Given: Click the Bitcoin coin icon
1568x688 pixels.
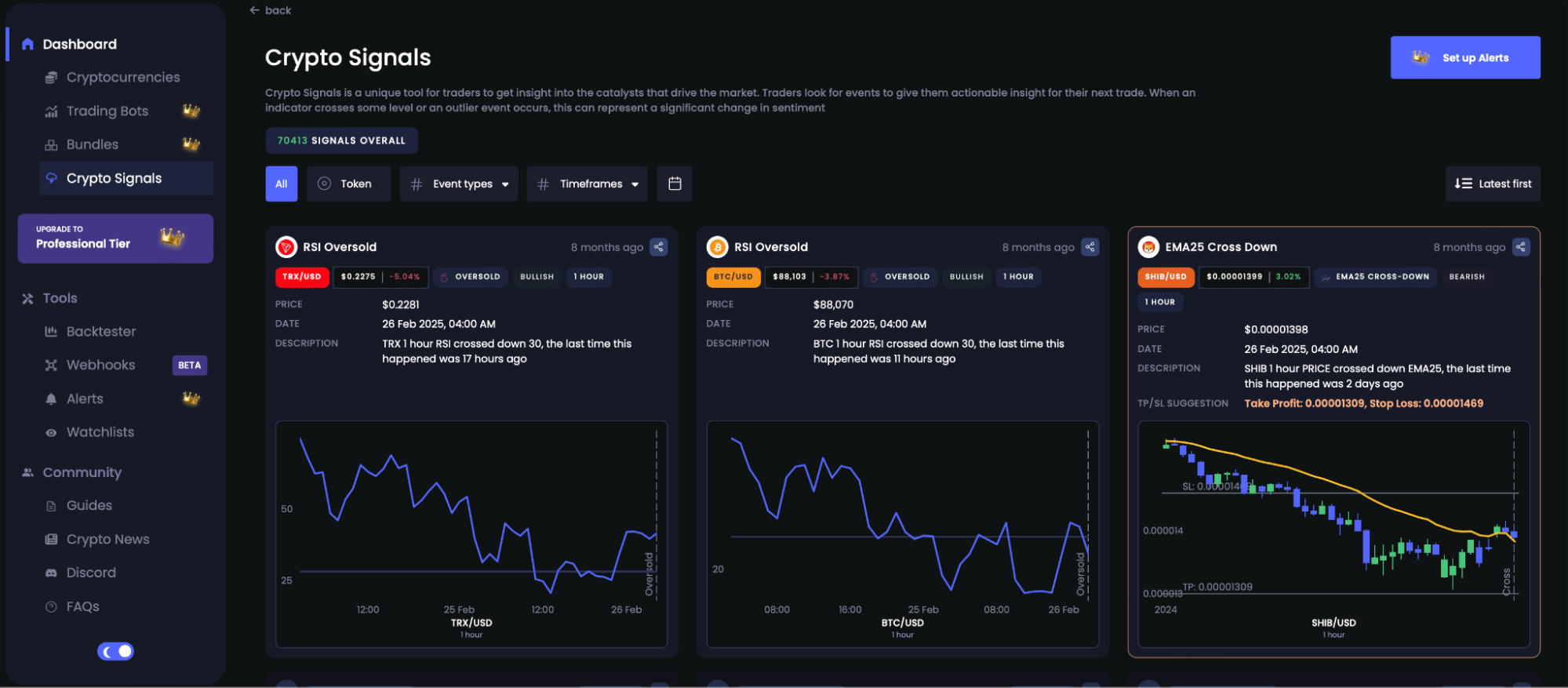Looking at the screenshot, I should (717, 247).
